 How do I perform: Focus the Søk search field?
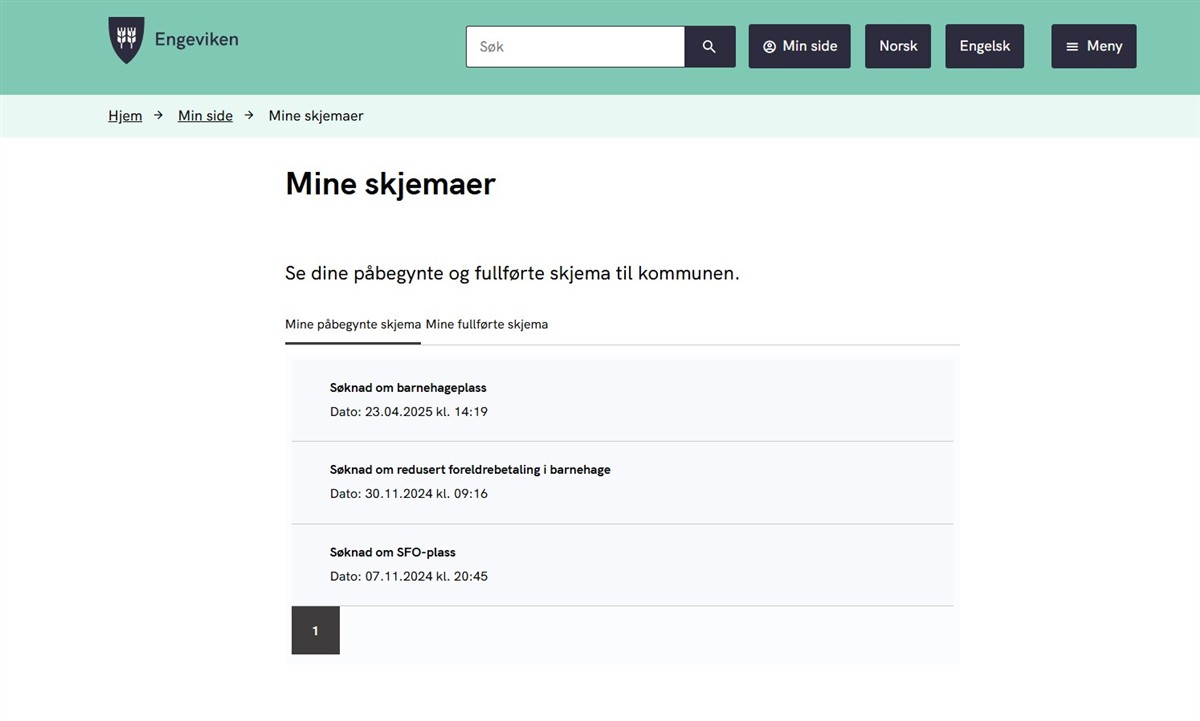575,46
